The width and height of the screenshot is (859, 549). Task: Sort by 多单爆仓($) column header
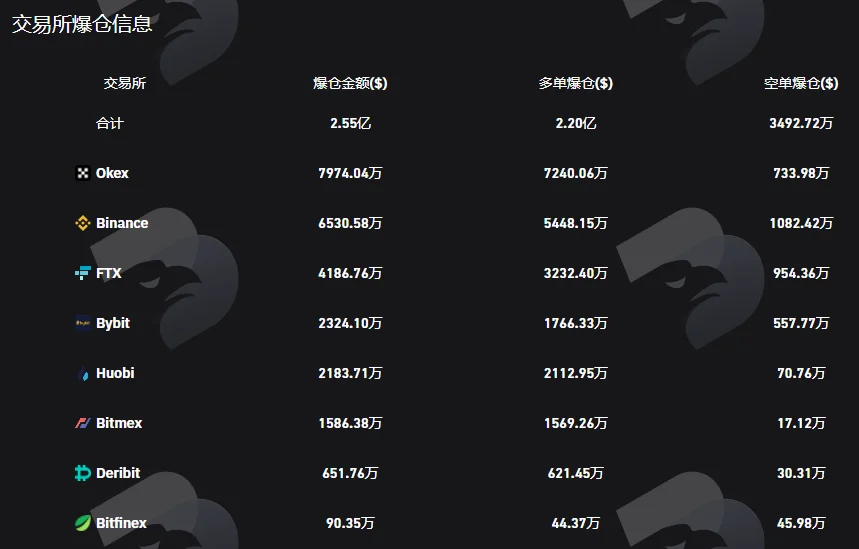[575, 83]
